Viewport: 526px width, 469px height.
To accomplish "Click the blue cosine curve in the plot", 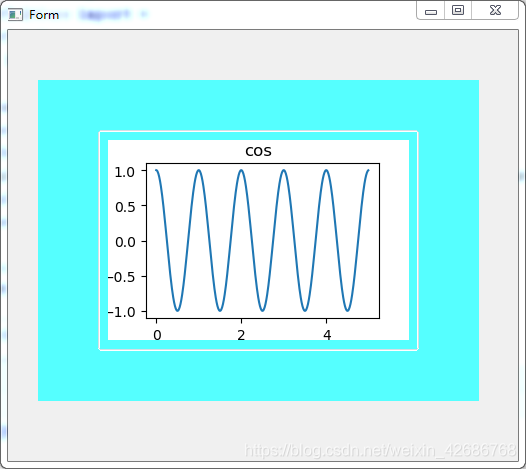I will point(262,240).
